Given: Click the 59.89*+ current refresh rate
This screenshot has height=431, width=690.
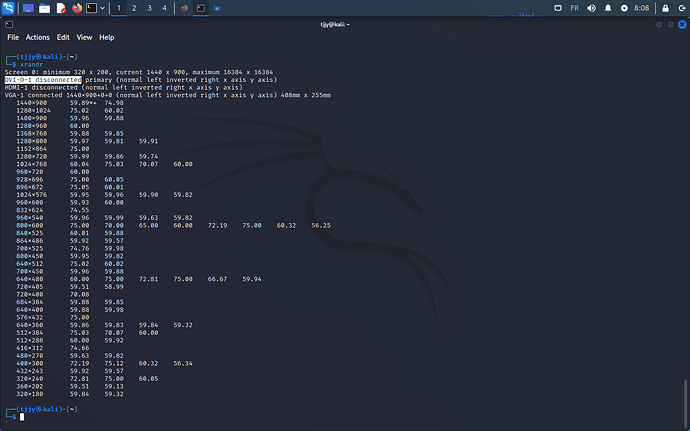Looking at the screenshot, I should point(83,103).
